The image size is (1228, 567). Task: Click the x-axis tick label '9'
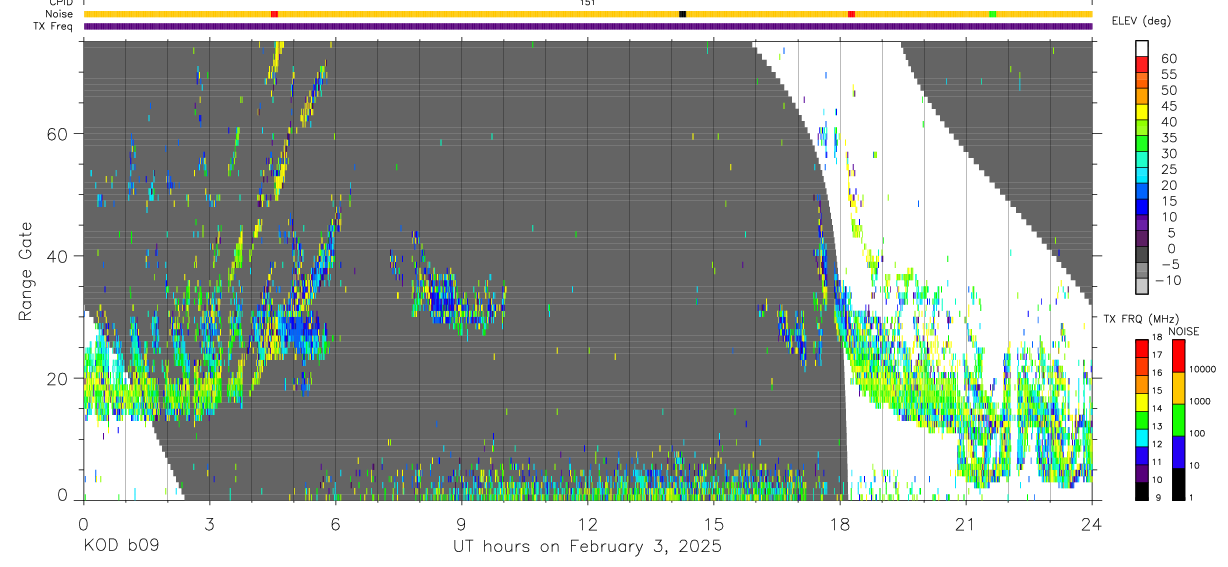[x=461, y=524]
